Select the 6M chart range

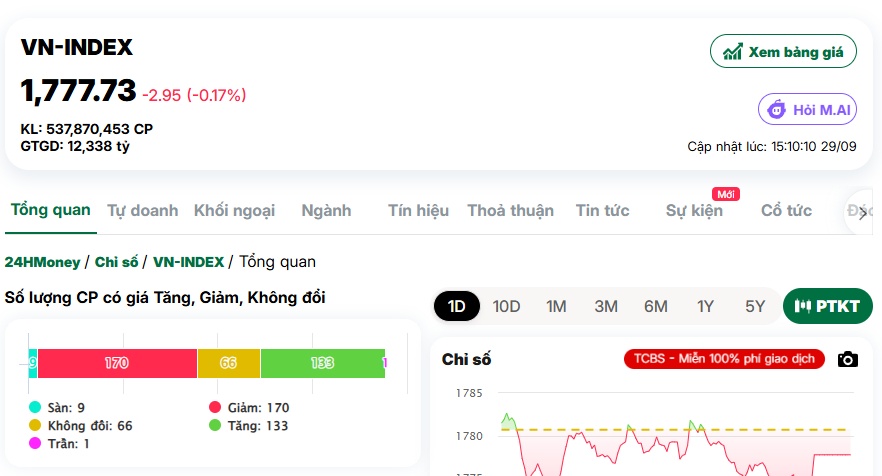pos(656,306)
